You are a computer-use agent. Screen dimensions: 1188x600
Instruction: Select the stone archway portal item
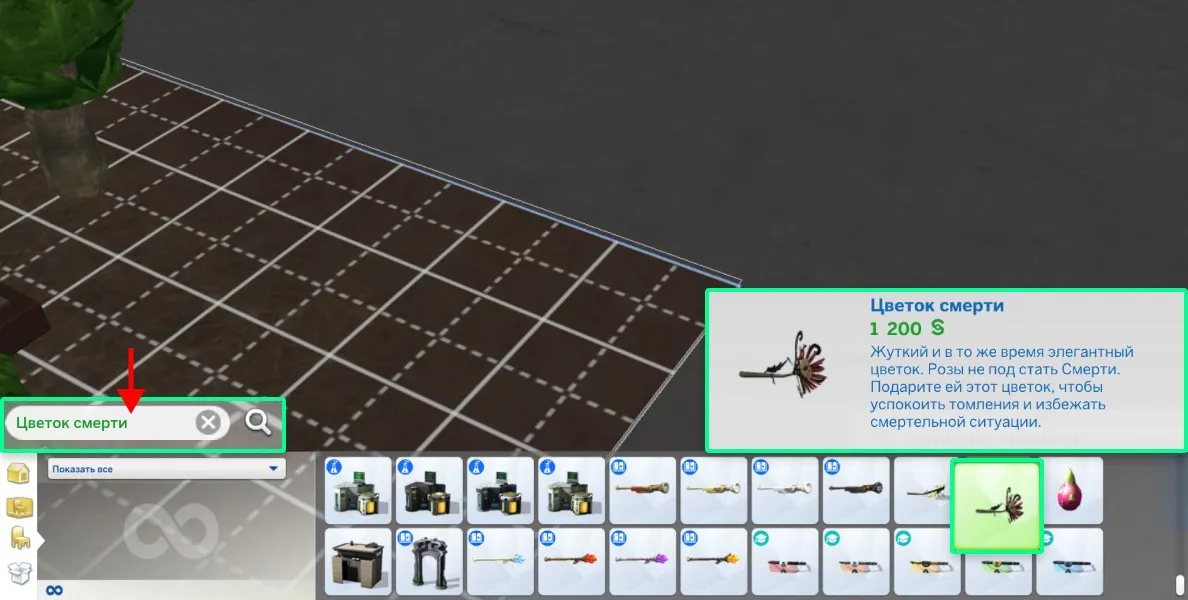pyautogui.click(x=429, y=561)
